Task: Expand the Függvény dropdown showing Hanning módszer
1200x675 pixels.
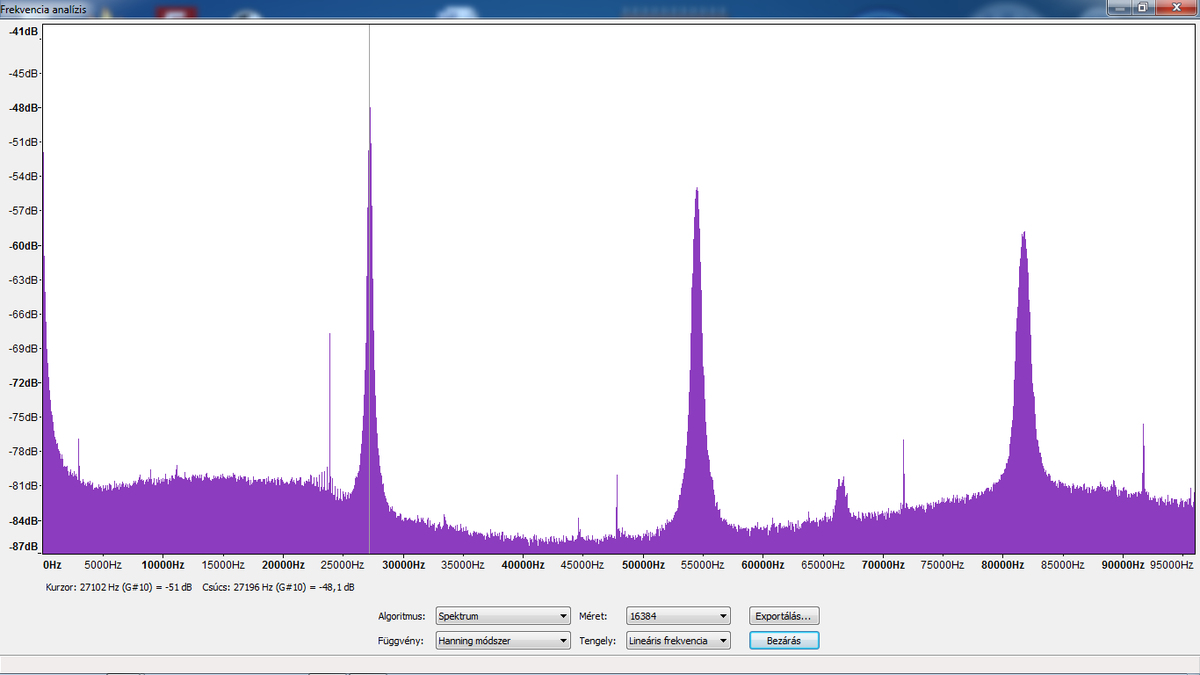Action: point(502,640)
